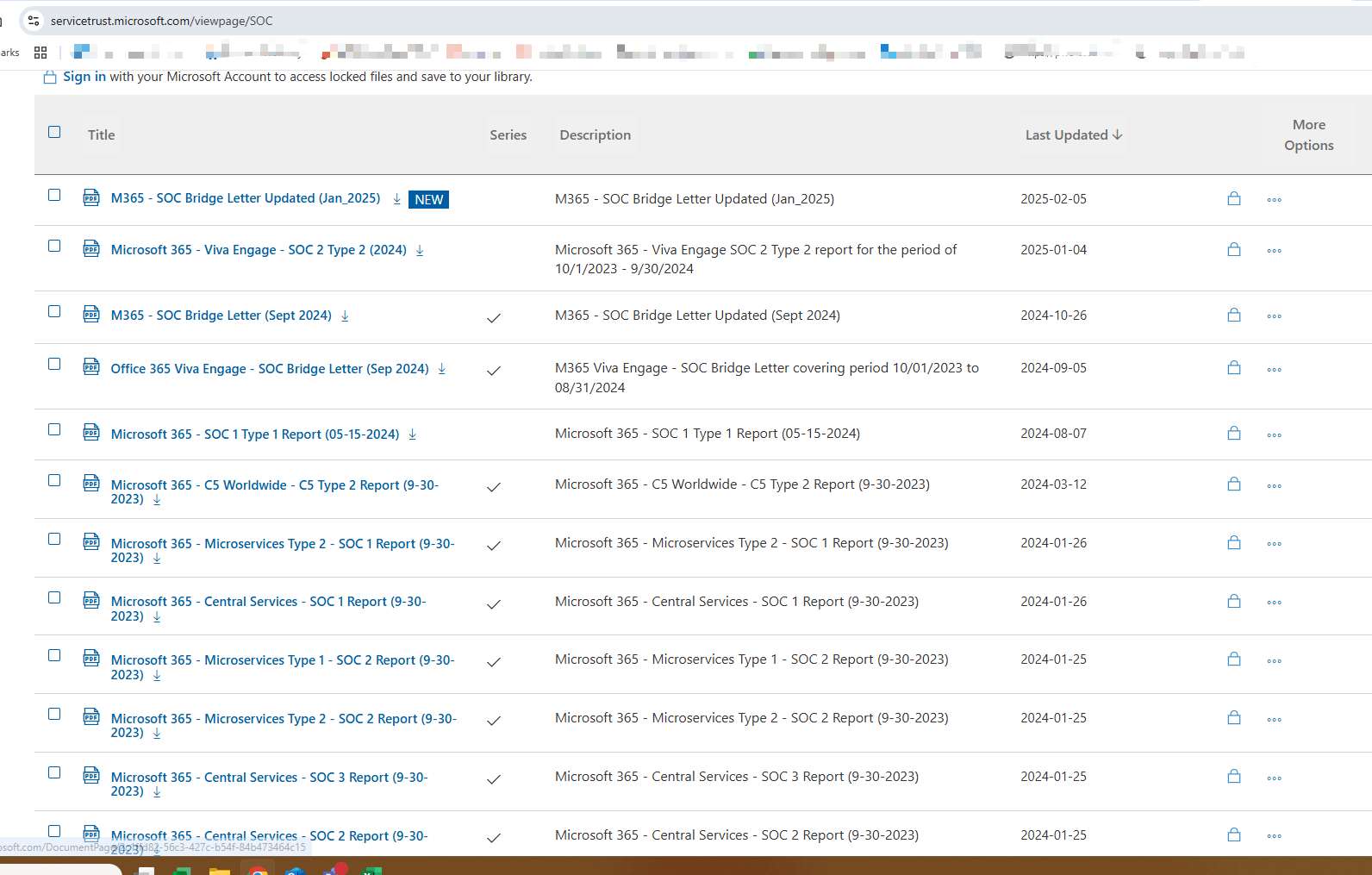1372x875 pixels.
Task: Open more options for Viva Engage SOC 2 Type 2
Action: pyautogui.click(x=1274, y=251)
